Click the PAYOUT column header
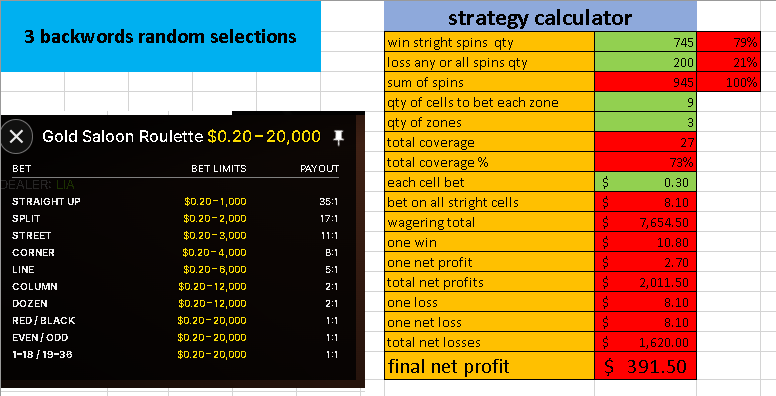 [x=319, y=169]
